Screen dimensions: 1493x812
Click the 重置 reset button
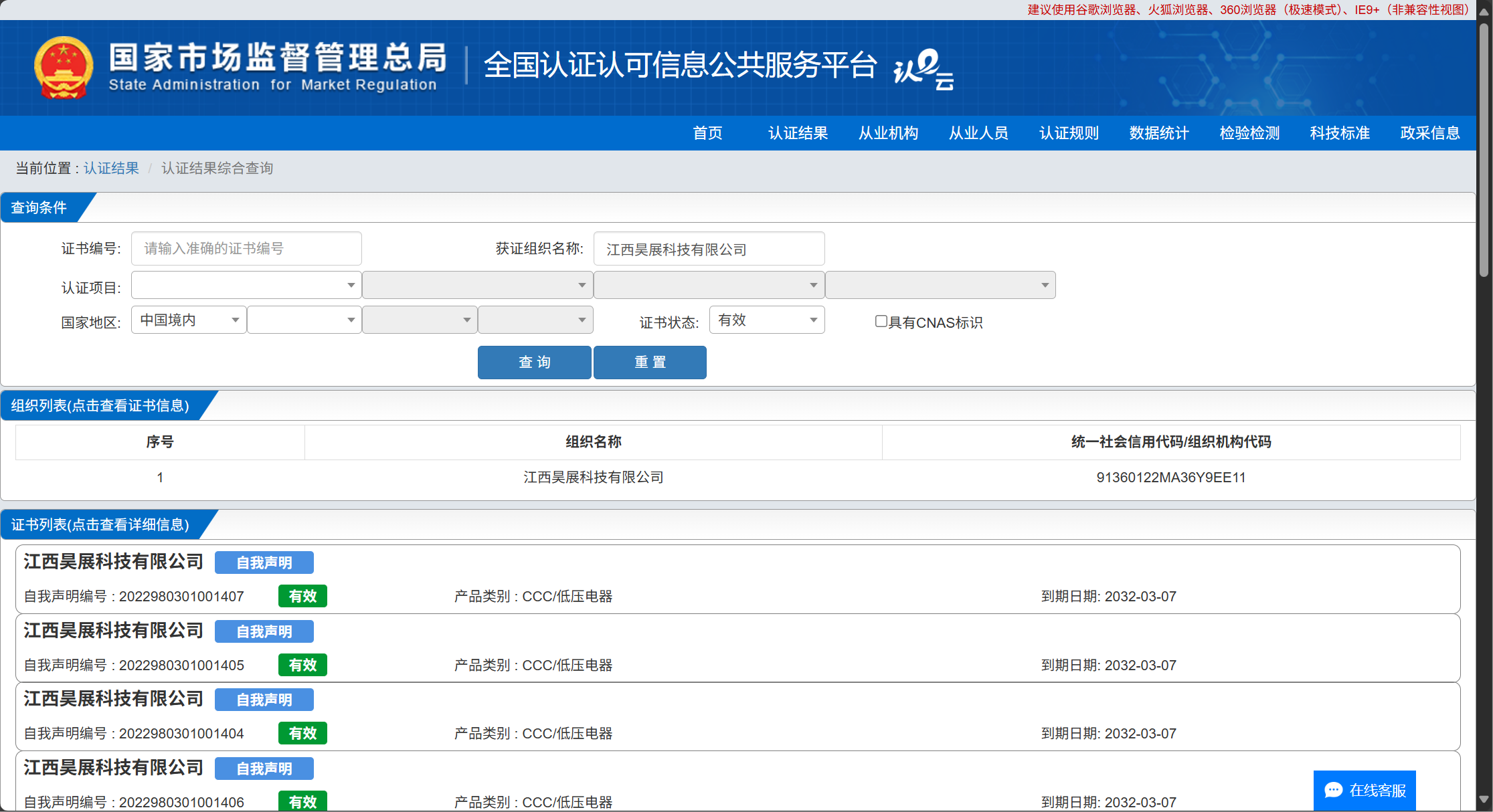point(650,363)
